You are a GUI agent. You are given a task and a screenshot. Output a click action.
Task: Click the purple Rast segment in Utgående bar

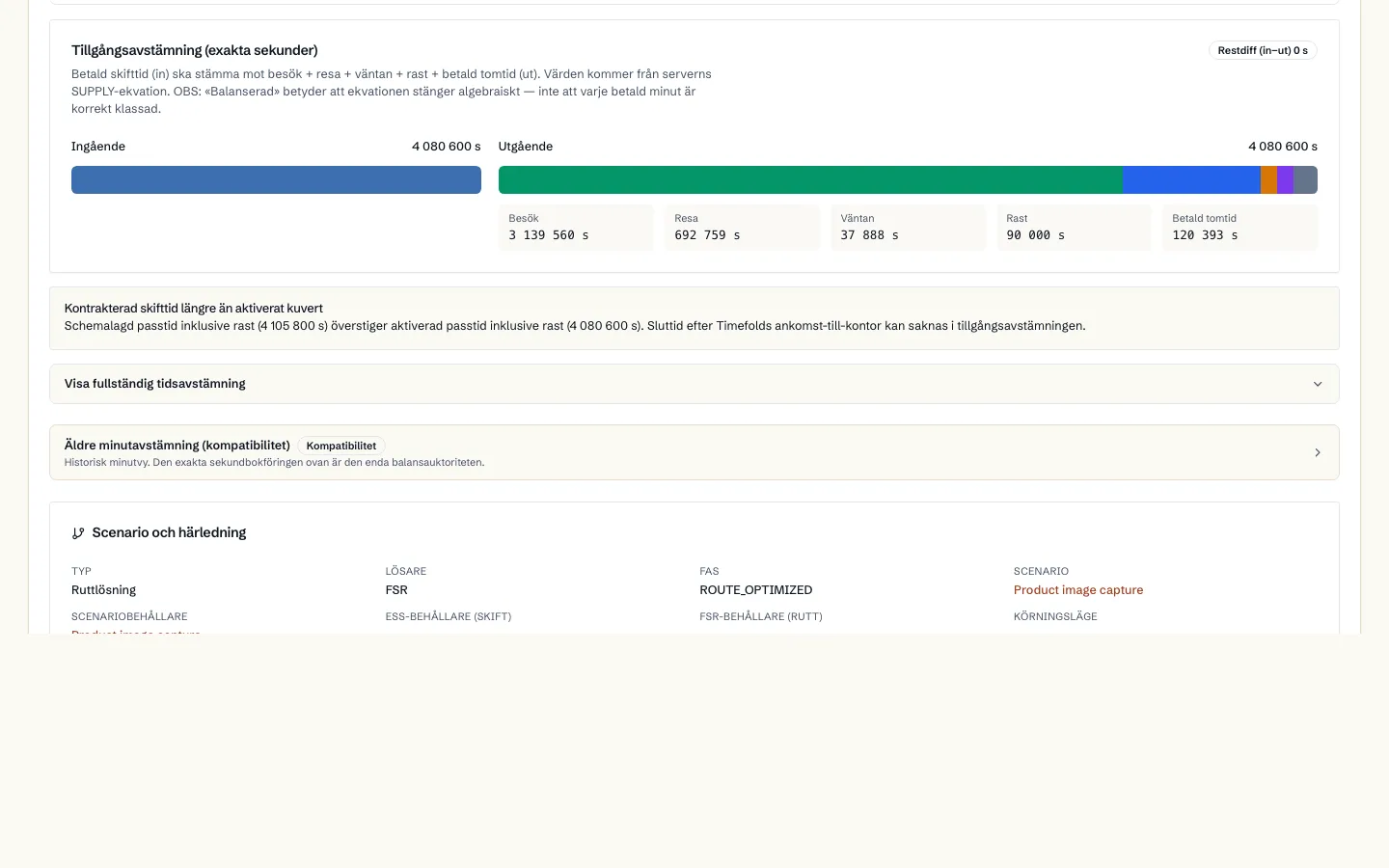pyautogui.click(x=1285, y=179)
